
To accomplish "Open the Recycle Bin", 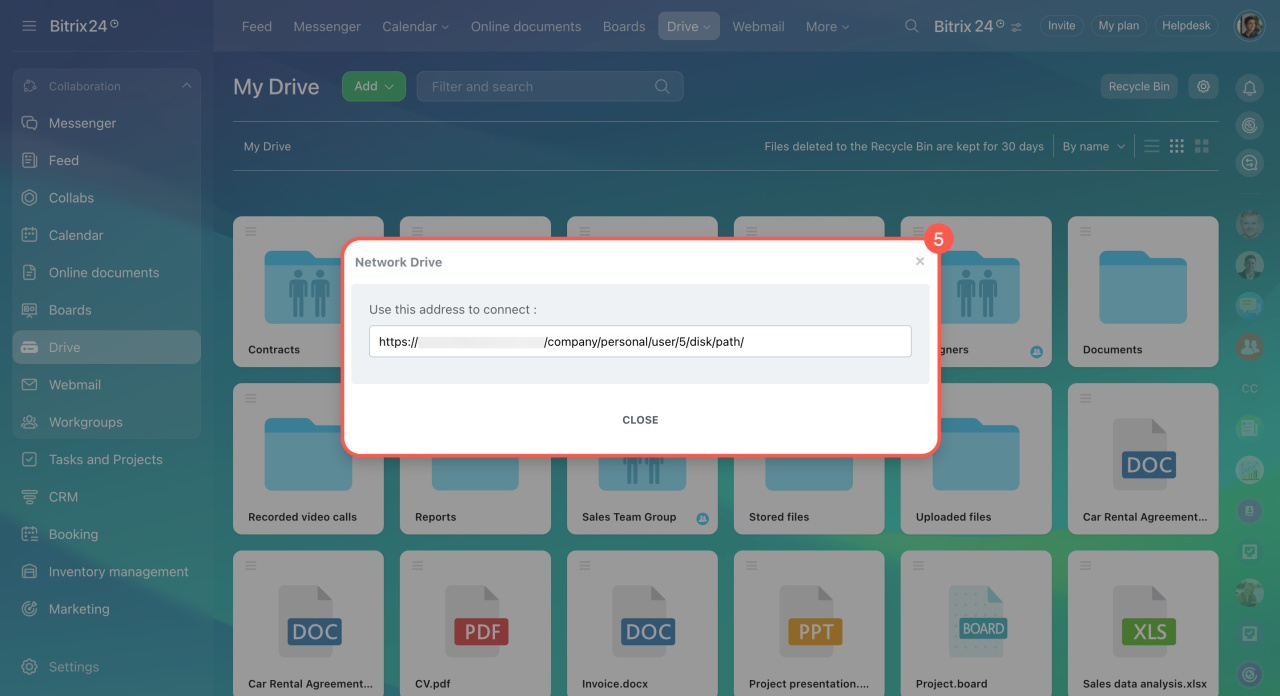I will pos(1138,86).
